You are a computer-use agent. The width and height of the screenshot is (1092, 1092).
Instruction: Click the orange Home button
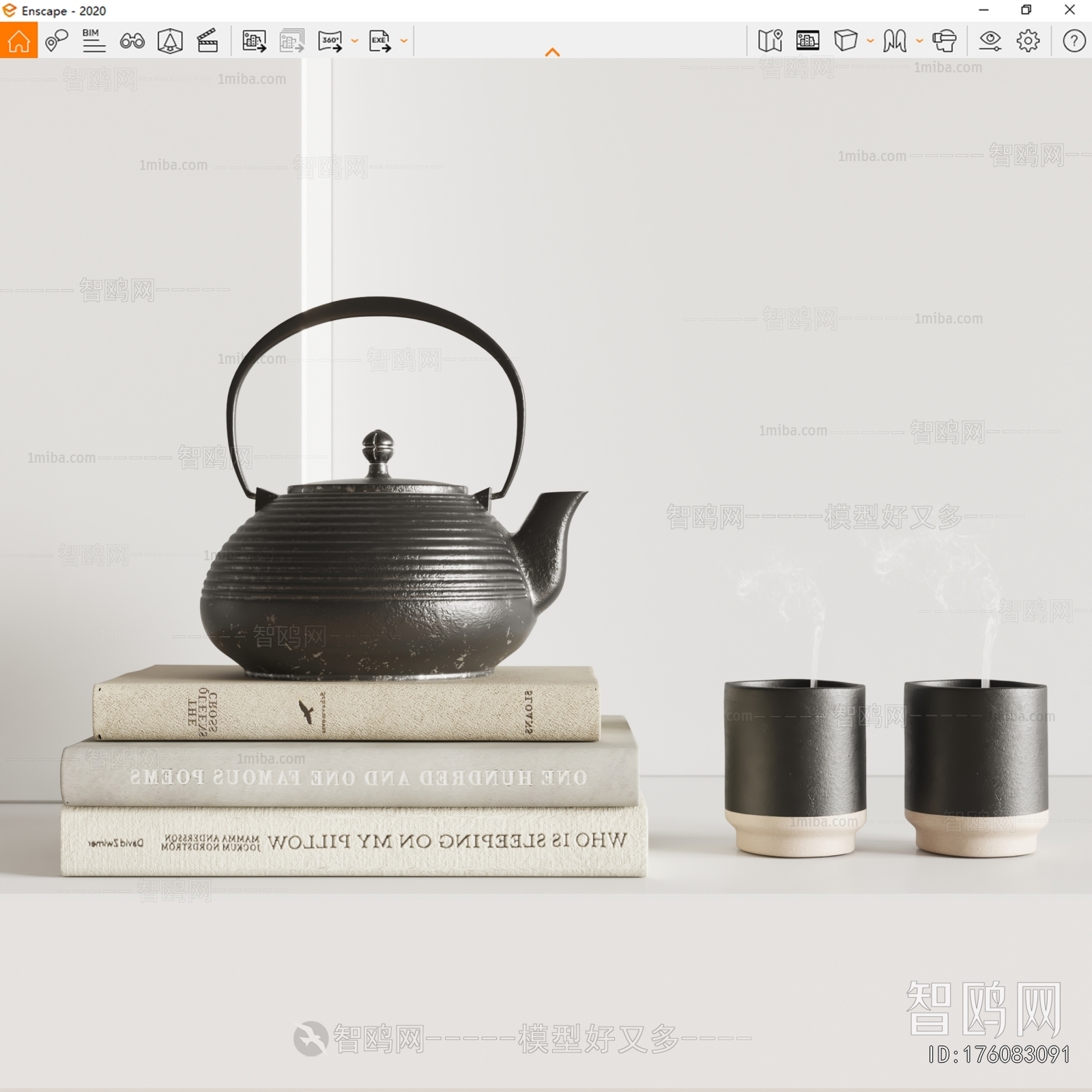(18, 40)
